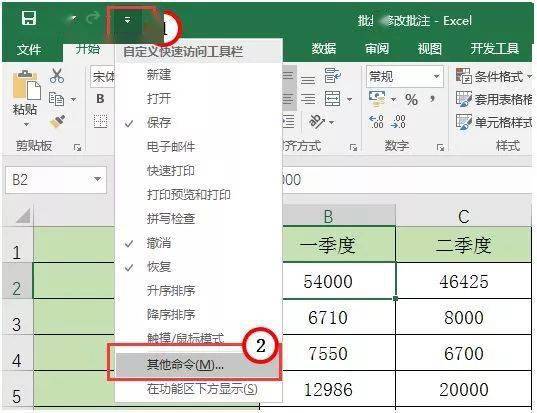This screenshot has width=537, height=413.
Task: Click the Increase Decimal icon
Action: (376, 122)
